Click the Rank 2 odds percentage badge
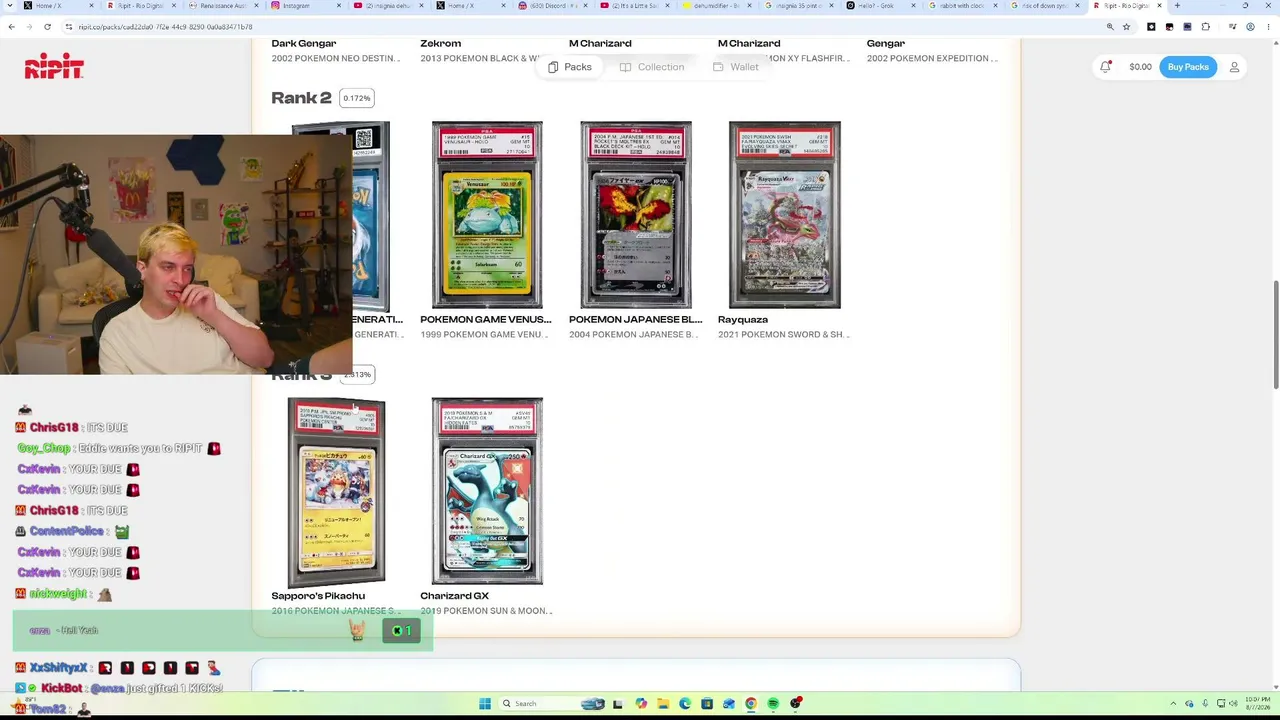This screenshot has height=720, width=1280. coord(357,98)
